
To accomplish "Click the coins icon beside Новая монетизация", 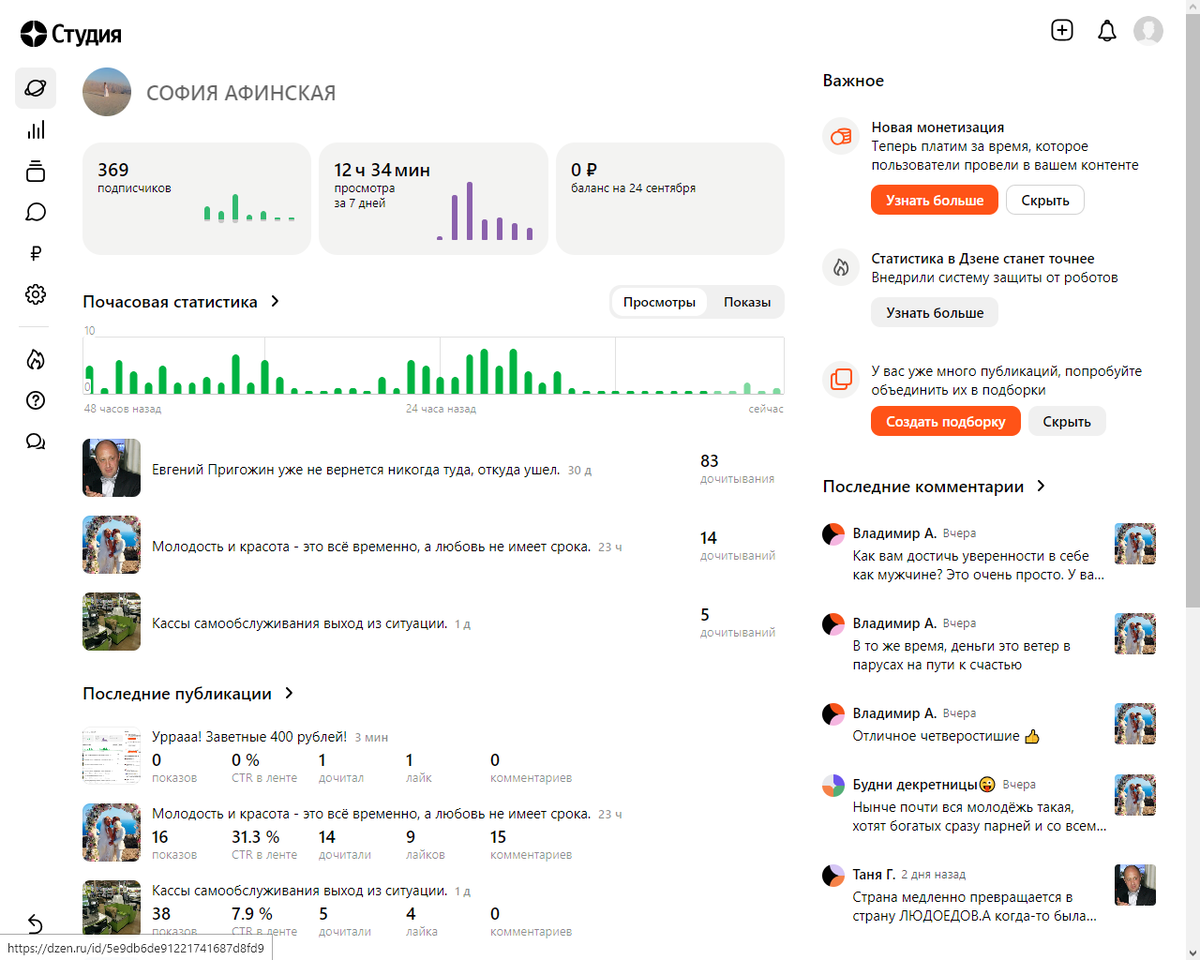I will (x=841, y=136).
